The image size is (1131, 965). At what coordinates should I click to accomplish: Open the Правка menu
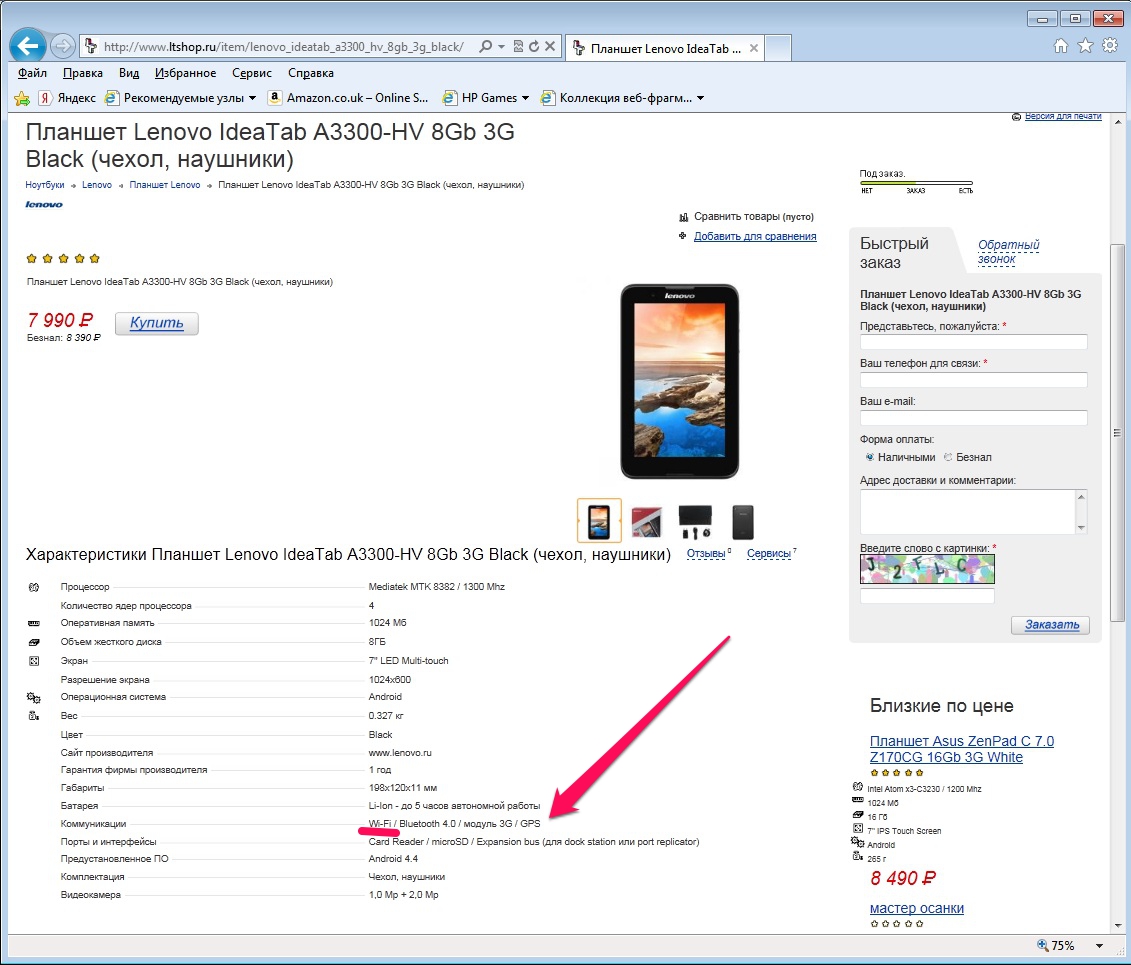(x=83, y=73)
